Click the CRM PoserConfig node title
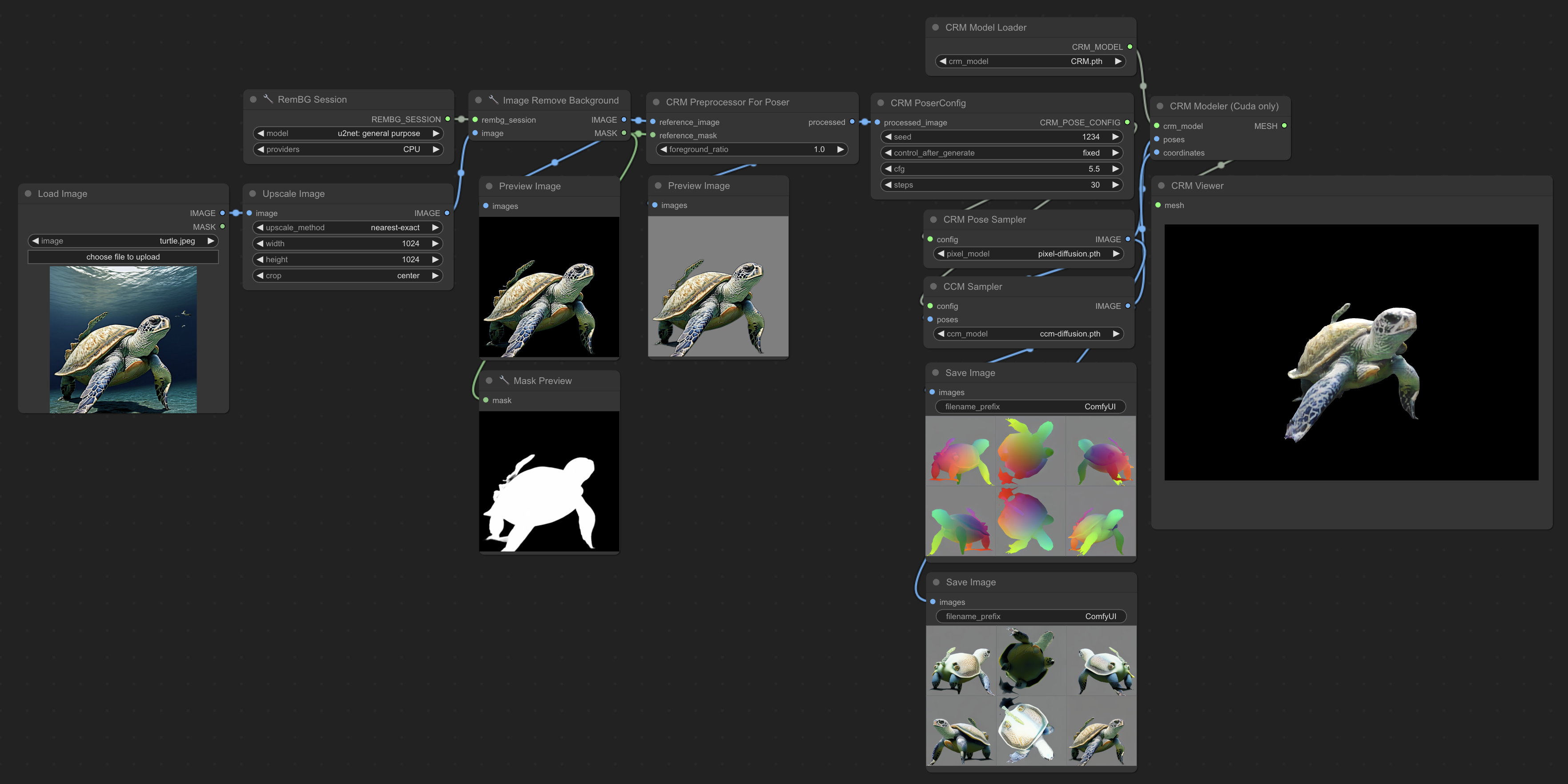Viewport: 1568px width, 784px height. [x=928, y=104]
